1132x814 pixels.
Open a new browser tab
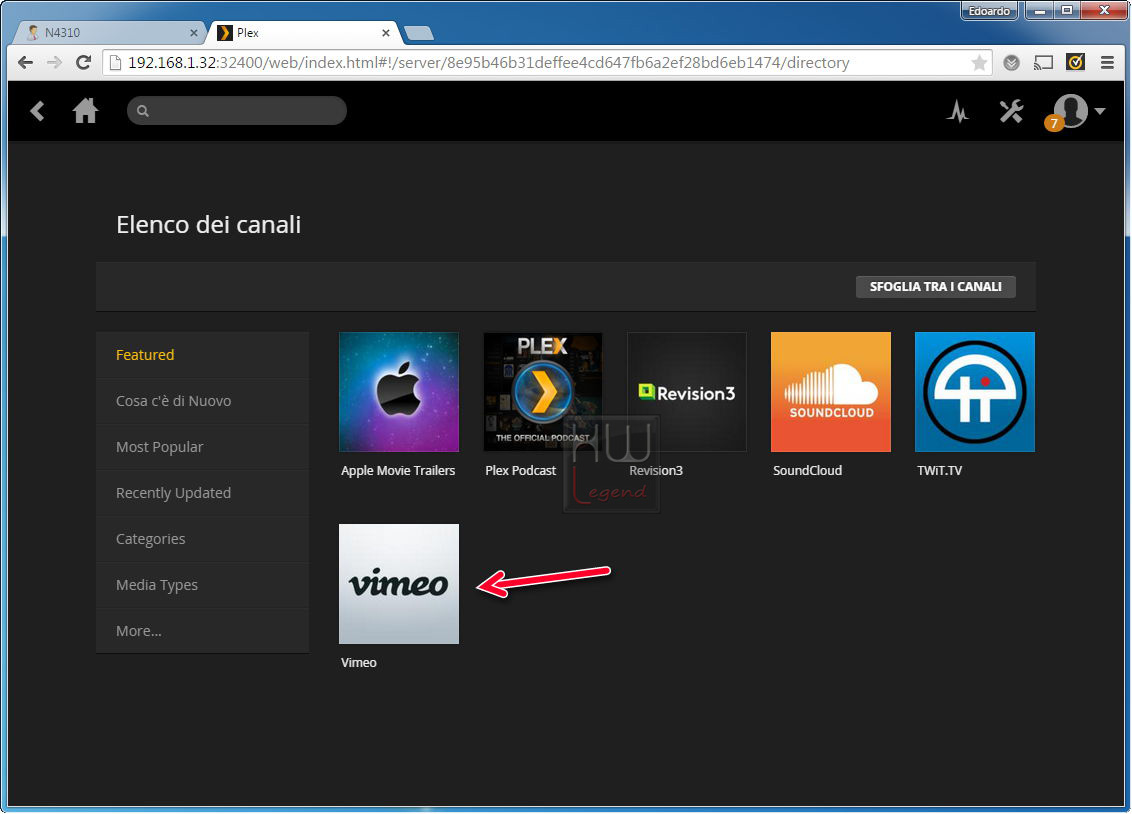point(419,33)
